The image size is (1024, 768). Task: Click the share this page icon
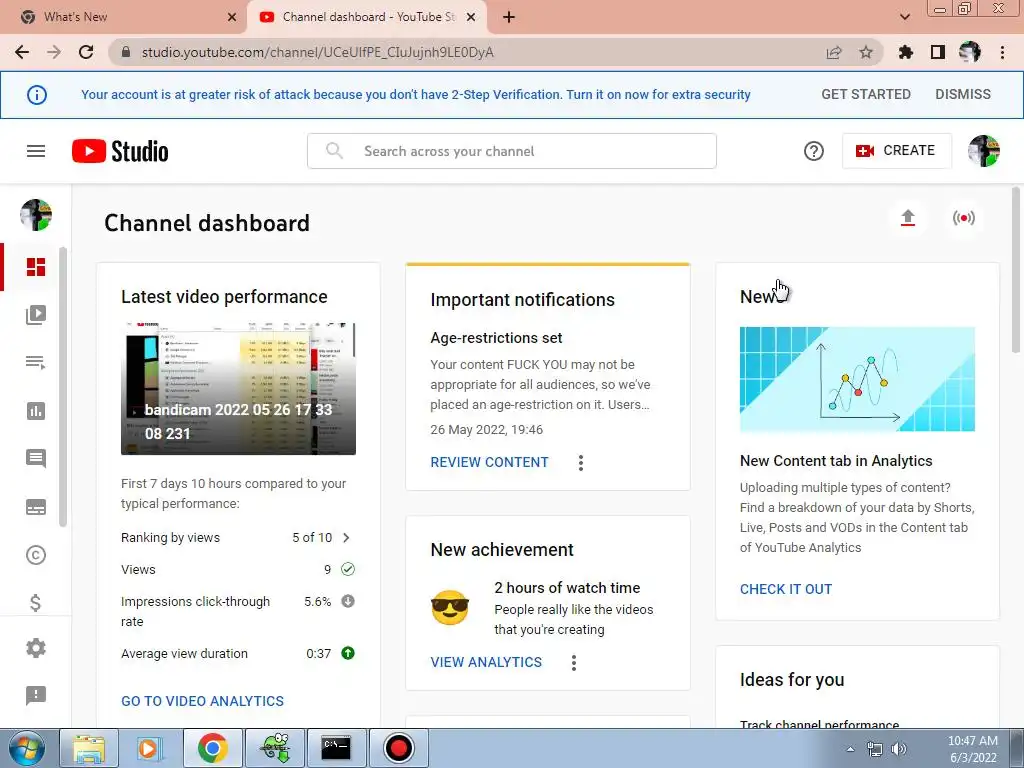click(834, 52)
